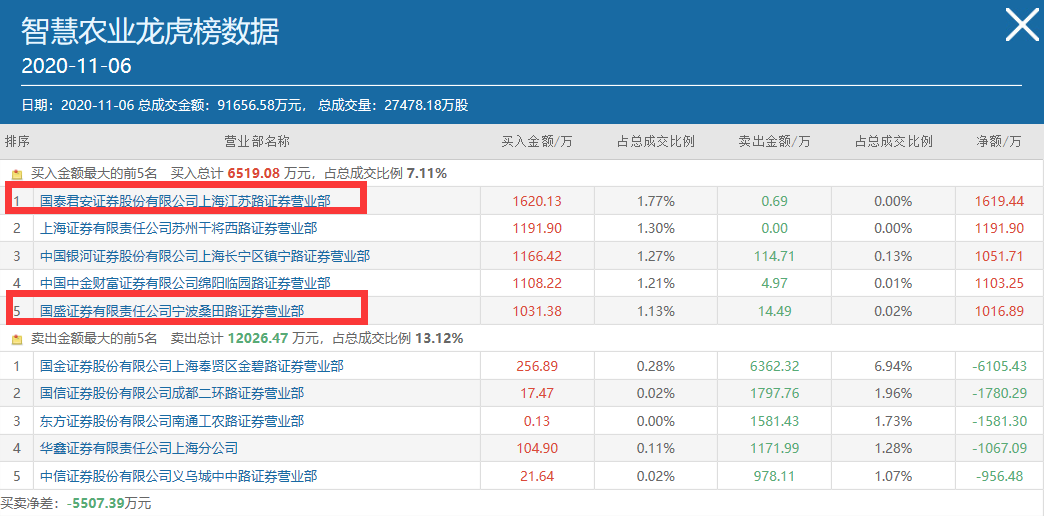1048x516 pixels.
Task: Open 东方证券南通工农路证券营业部 link
Action: [171, 421]
